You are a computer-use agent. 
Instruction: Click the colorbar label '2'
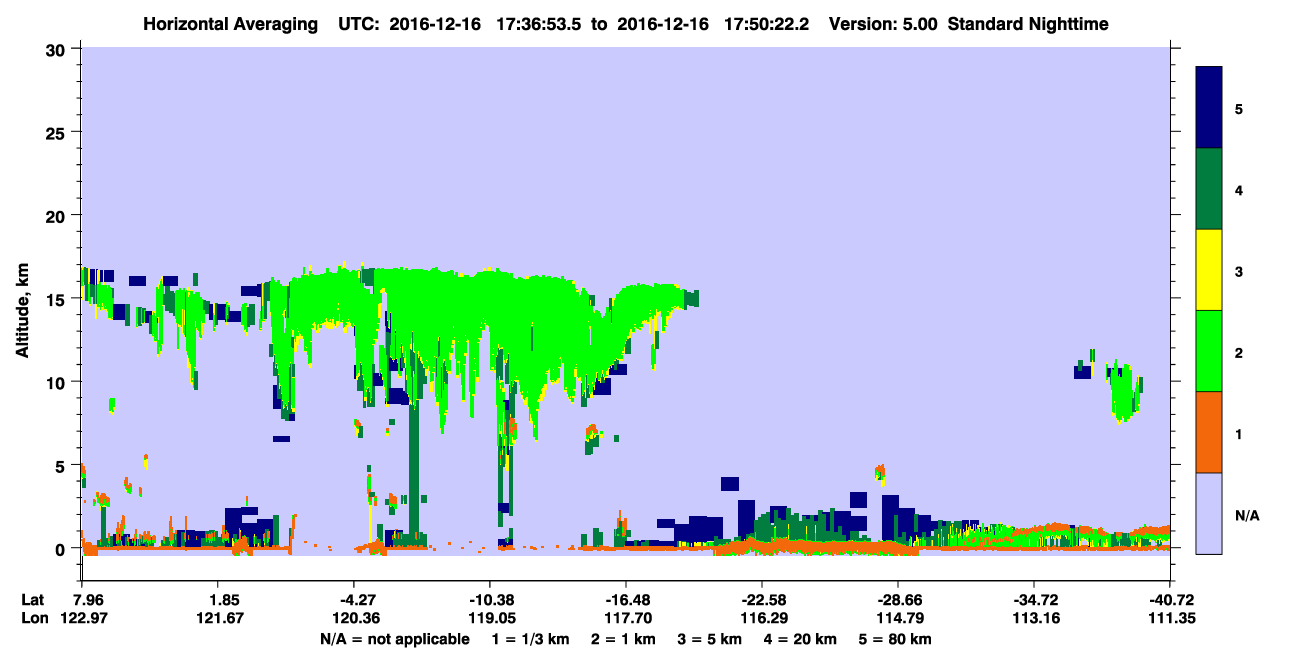[1239, 353]
